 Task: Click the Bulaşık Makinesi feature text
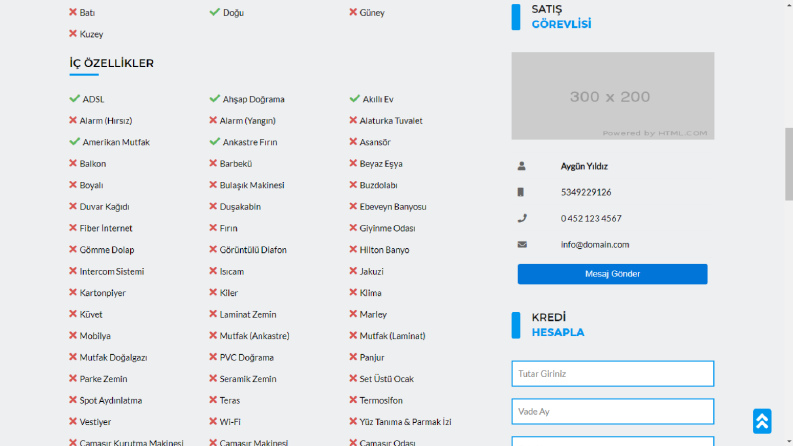(x=252, y=185)
